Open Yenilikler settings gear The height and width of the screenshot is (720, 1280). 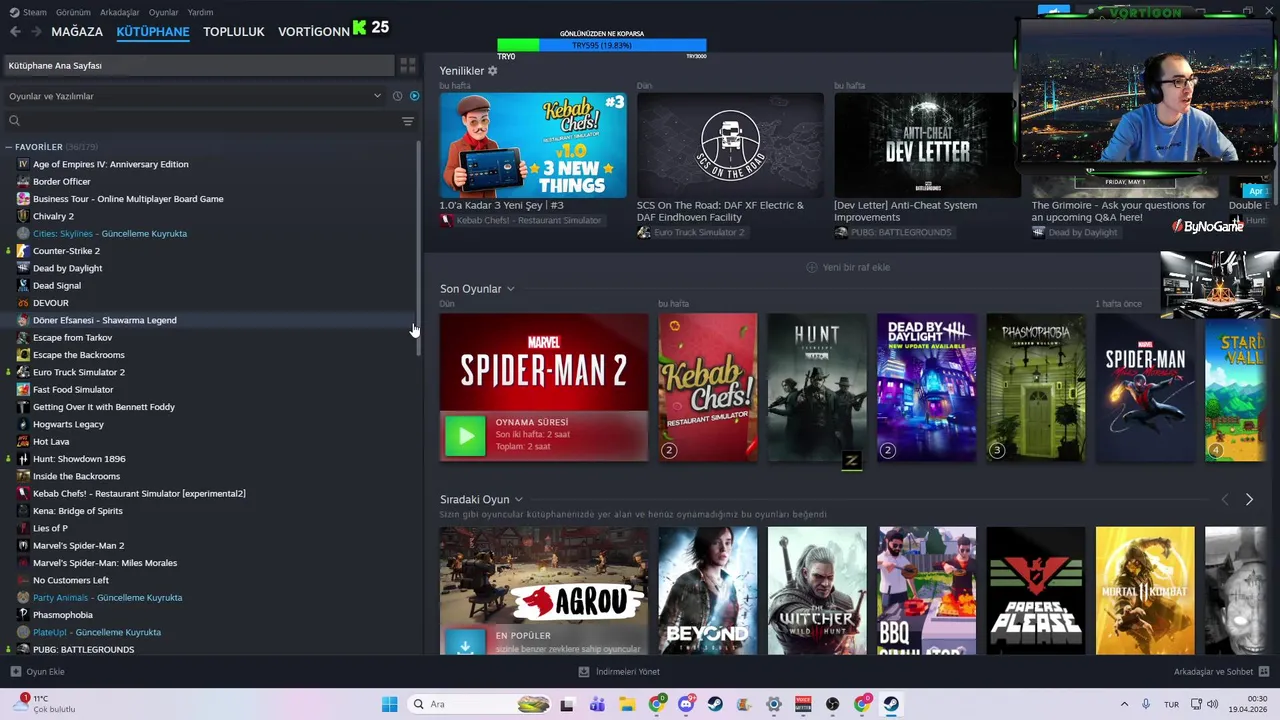(492, 71)
